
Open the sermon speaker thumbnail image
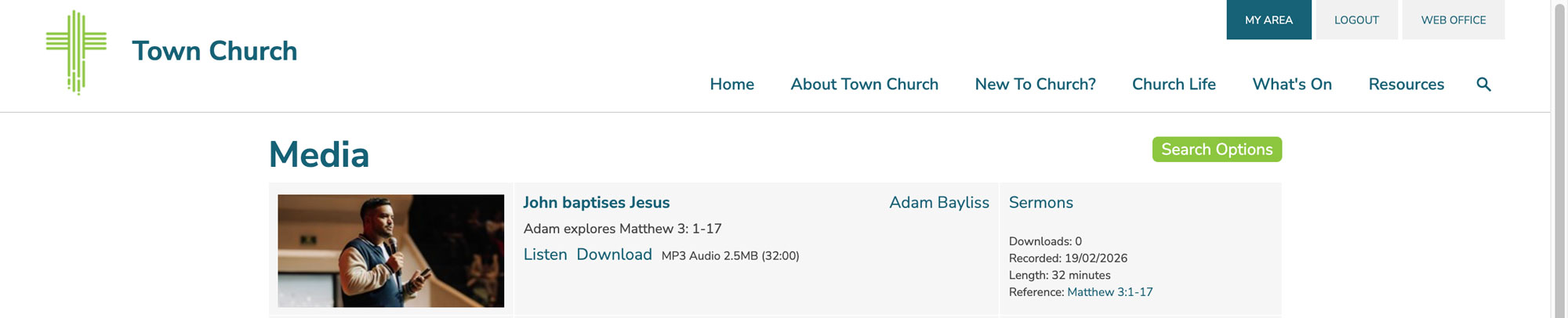point(390,251)
